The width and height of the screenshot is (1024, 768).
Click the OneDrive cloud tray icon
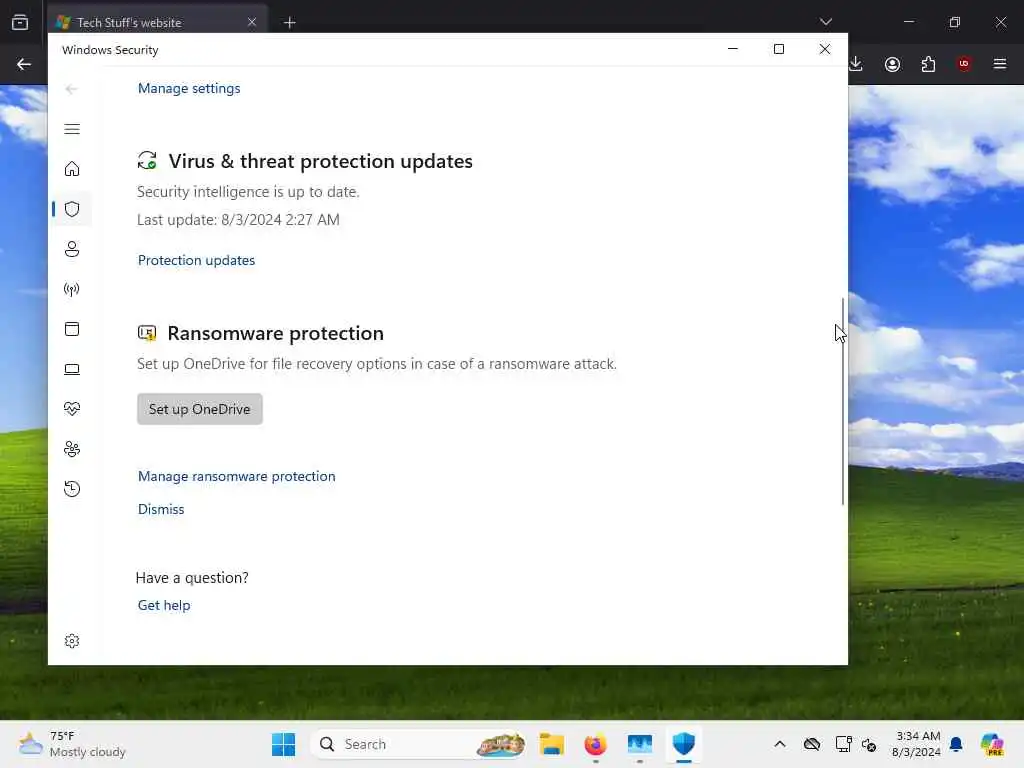(812, 744)
